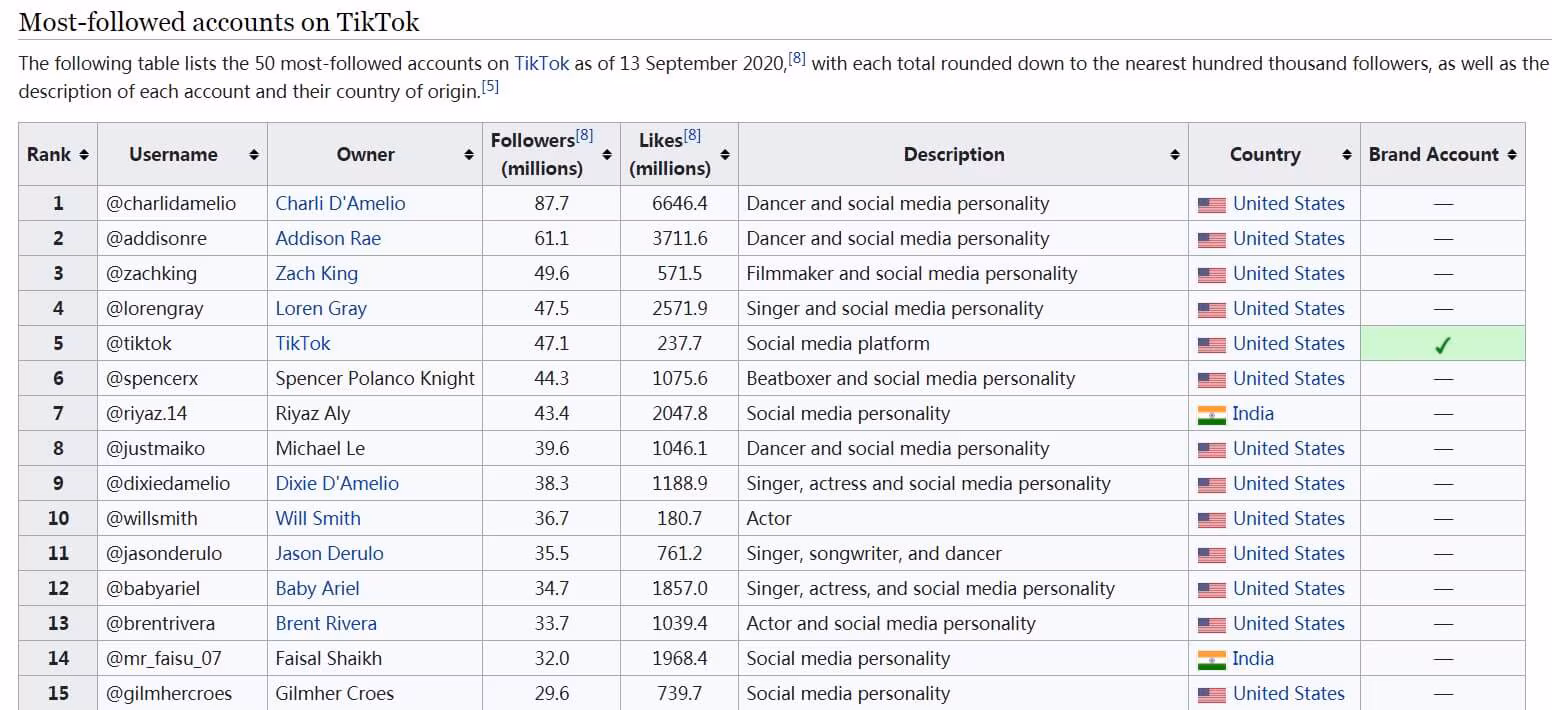
Task: Sort the Country column
Action: click(x=1347, y=155)
